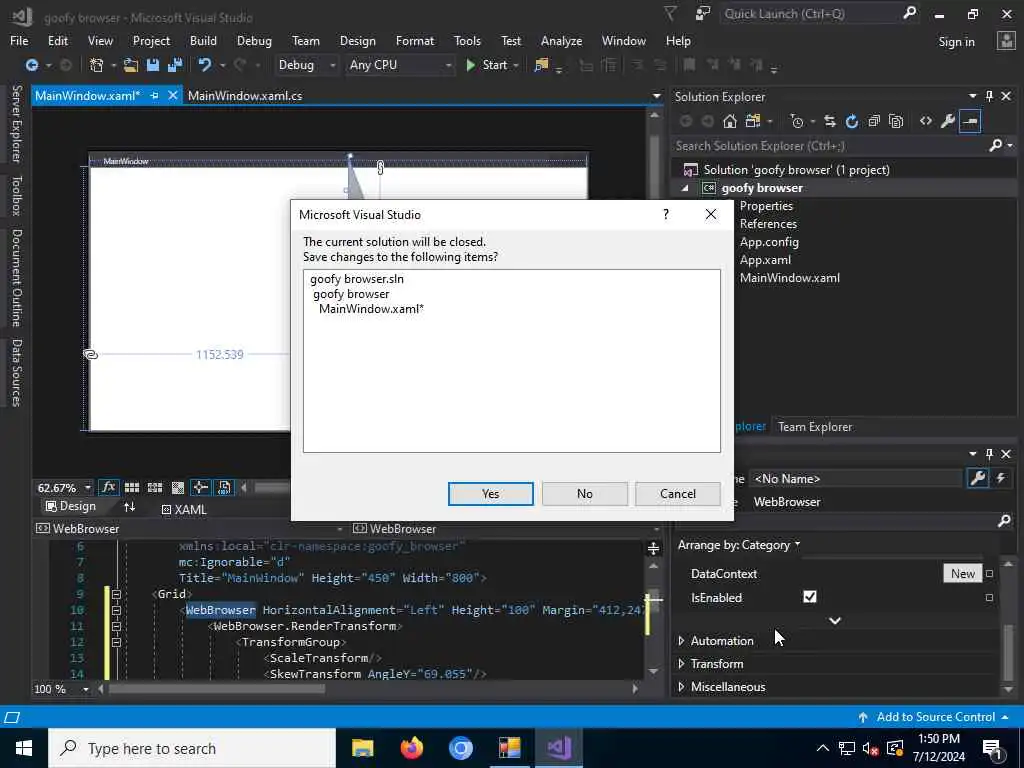Toggle snapping to snaplines icon
Viewport: 1024px width, 768px height.
pyautogui.click(x=200, y=487)
